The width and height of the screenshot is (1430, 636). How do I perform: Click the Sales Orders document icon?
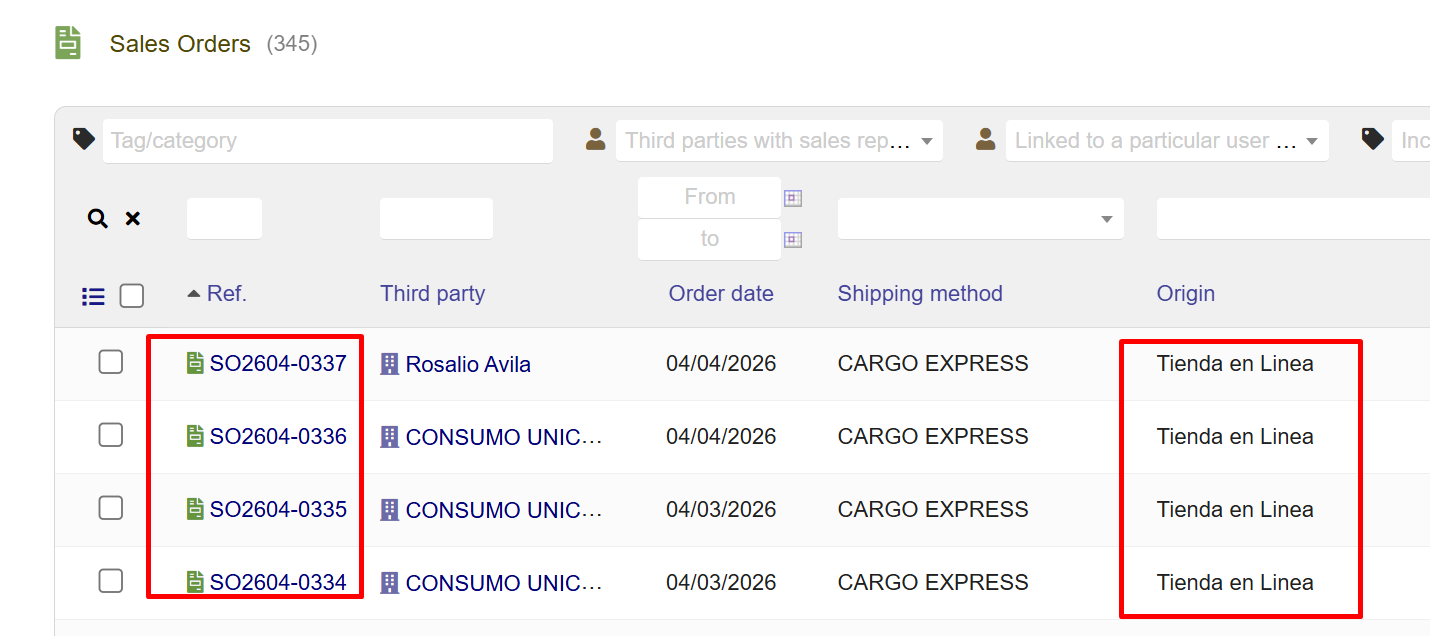[68, 43]
